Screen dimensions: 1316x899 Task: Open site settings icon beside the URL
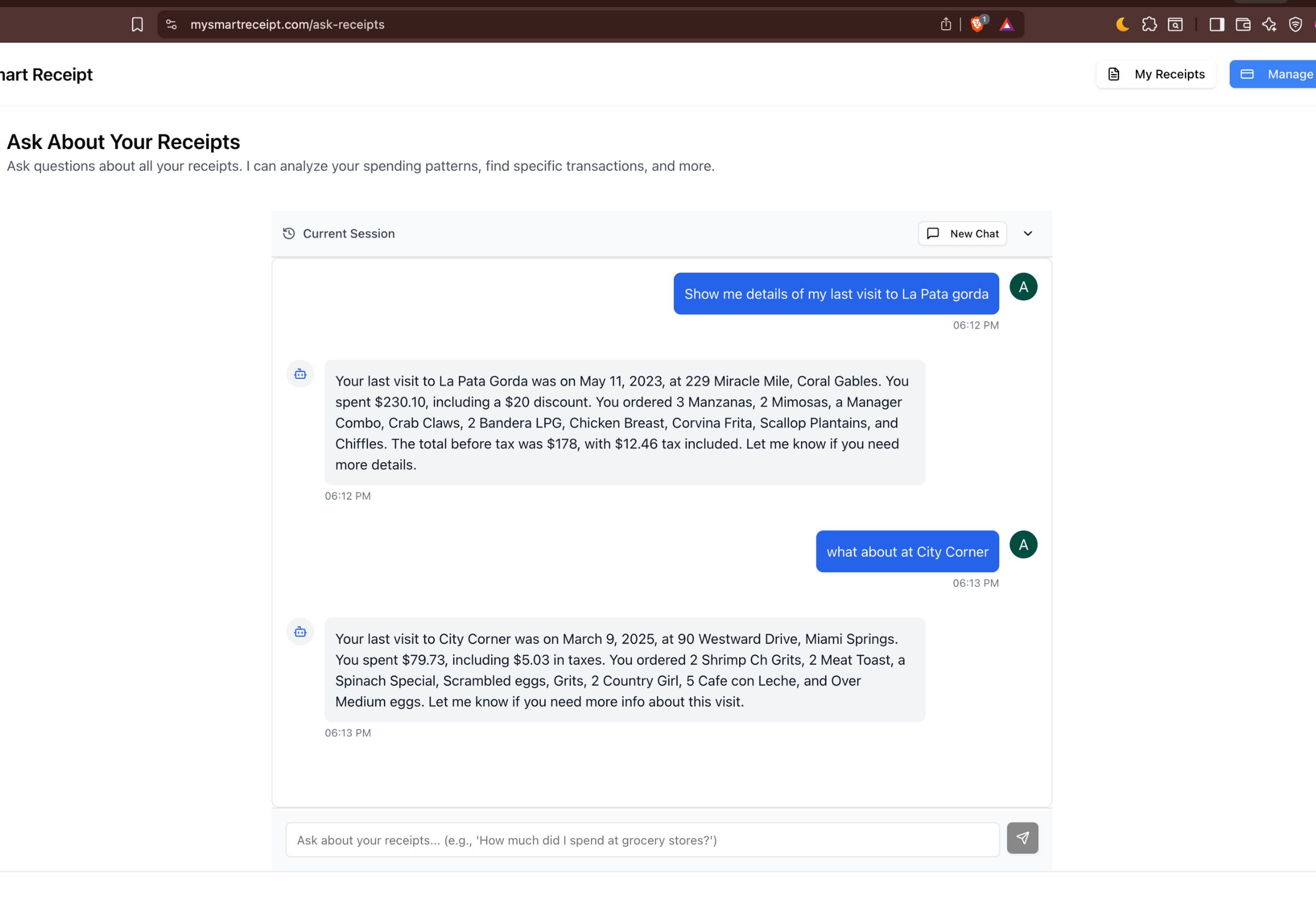click(172, 24)
